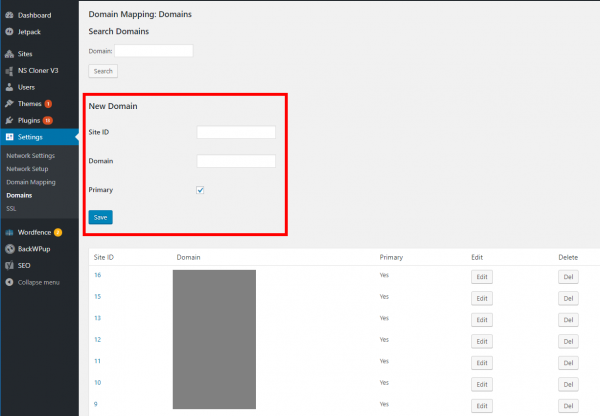This screenshot has width=600, height=416.
Task: Click the Plugins update count badge
Action: (47, 121)
